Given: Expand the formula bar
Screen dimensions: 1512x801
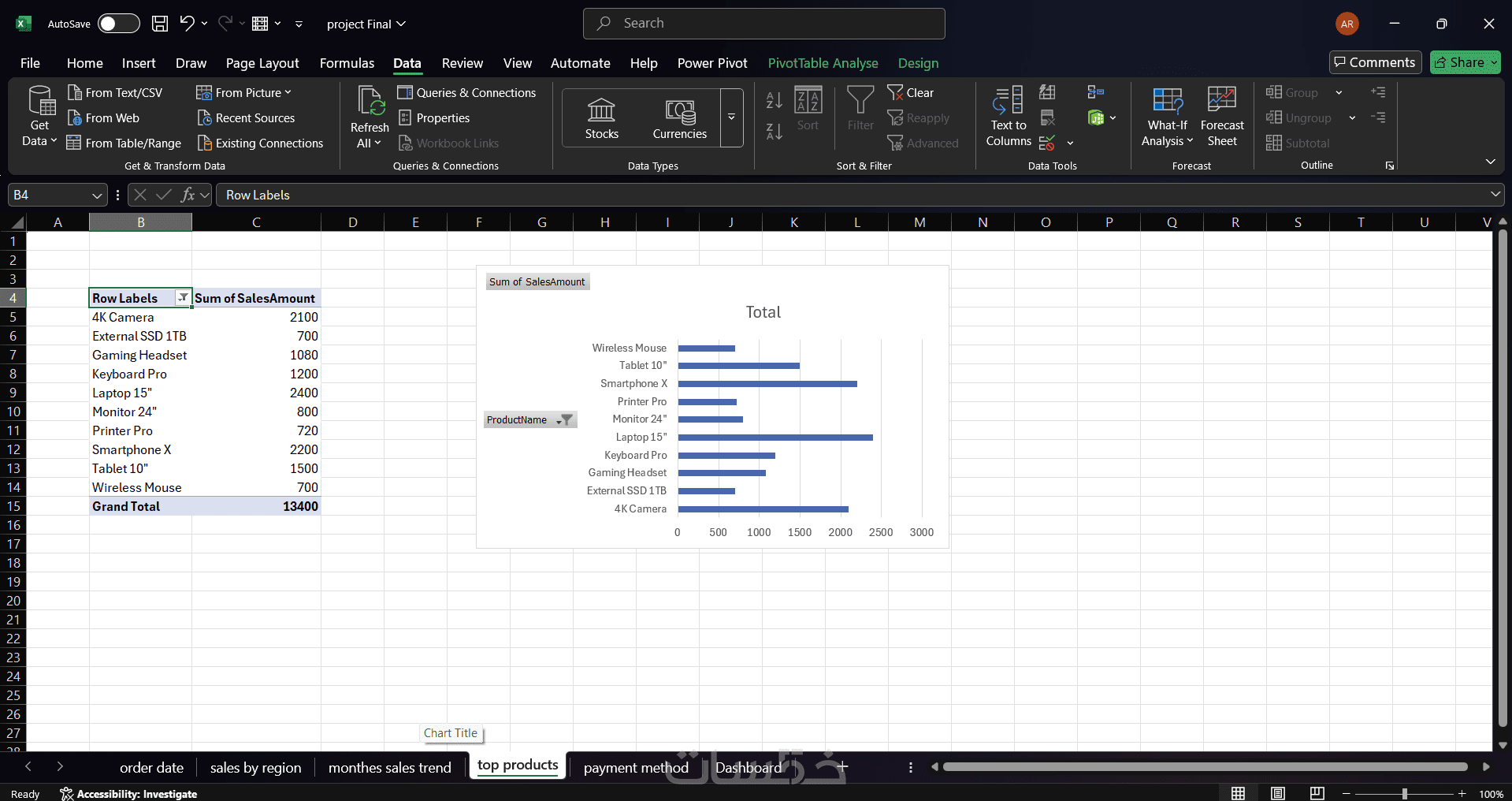Looking at the screenshot, I should 1495,195.
